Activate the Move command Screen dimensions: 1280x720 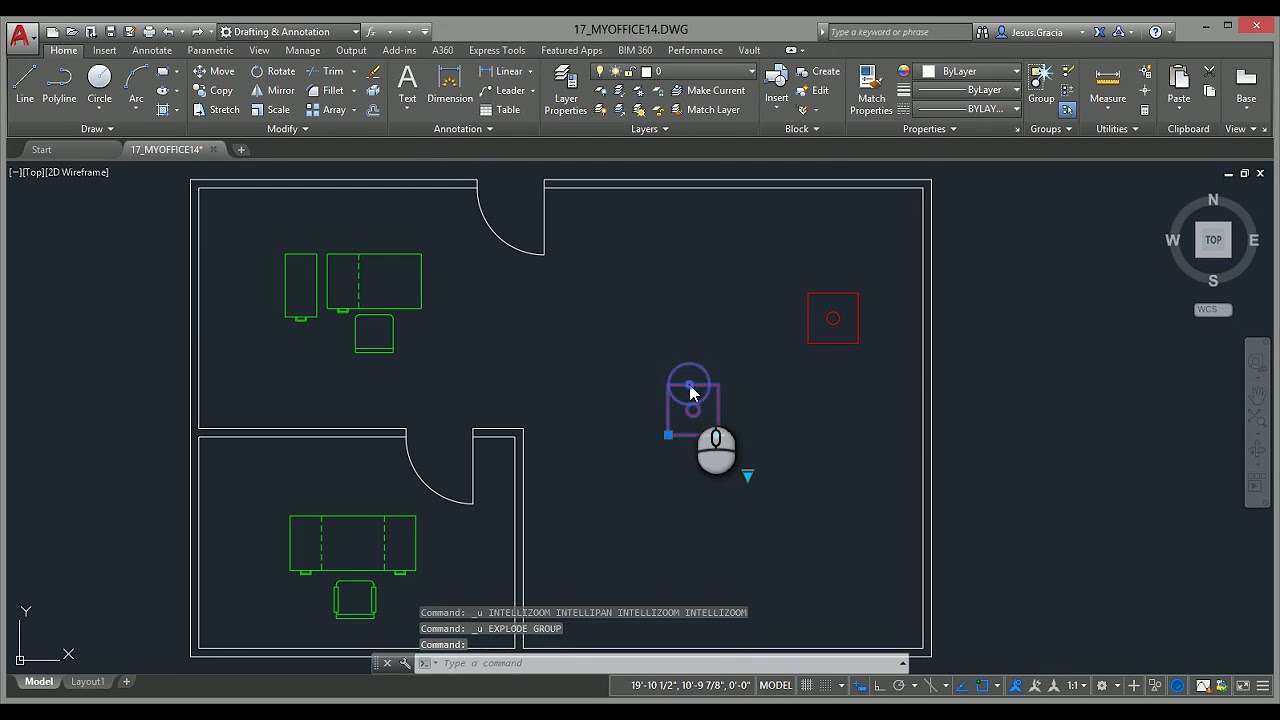point(213,71)
